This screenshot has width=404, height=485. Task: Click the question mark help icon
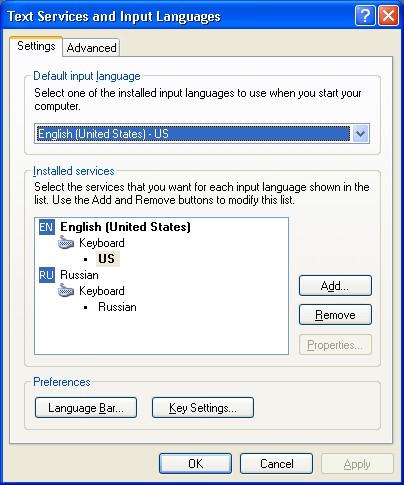pos(365,16)
